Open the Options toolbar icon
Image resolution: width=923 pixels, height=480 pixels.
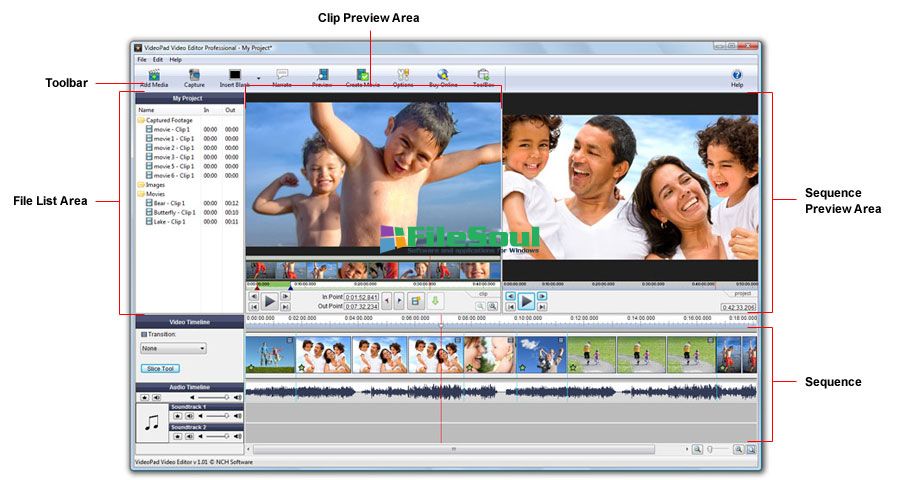(x=403, y=76)
